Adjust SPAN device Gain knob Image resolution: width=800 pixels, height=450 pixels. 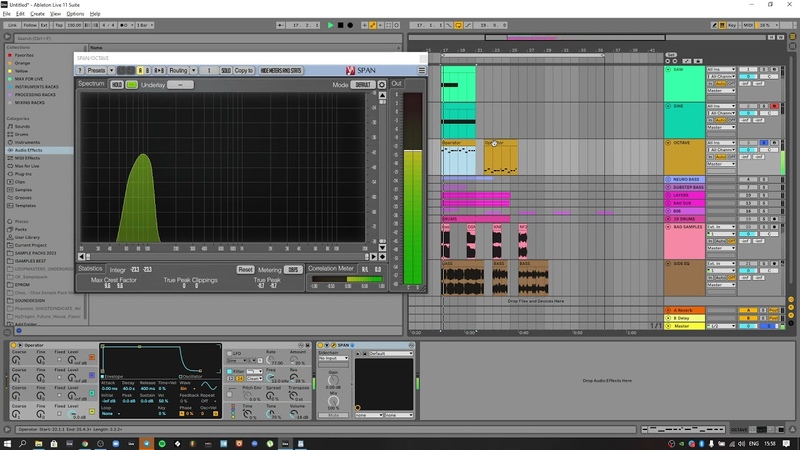click(333, 381)
